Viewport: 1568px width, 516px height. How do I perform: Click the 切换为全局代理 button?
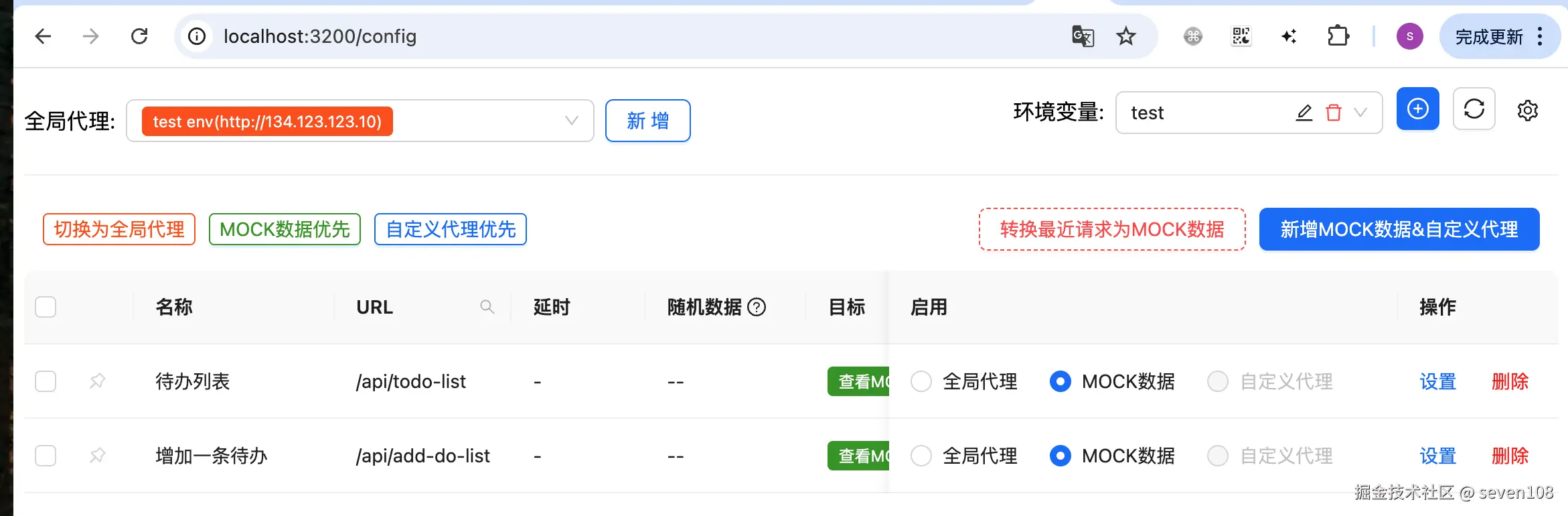click(119, 229)
